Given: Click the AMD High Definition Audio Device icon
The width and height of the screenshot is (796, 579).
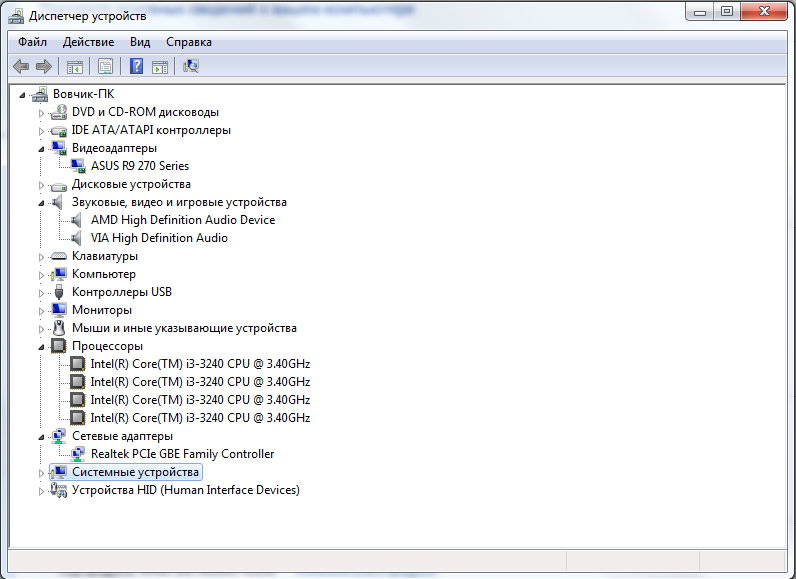Looking at the screenshot, I should (x=77, y=220).
